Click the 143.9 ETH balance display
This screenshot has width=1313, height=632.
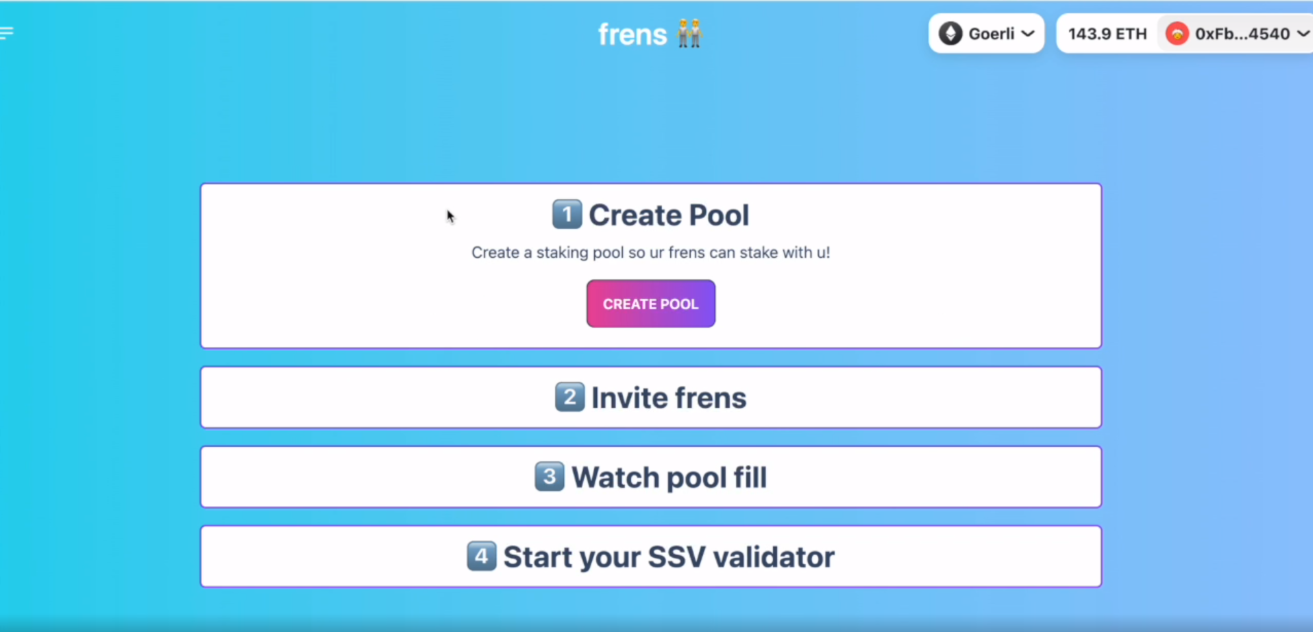click(x=1107, y=34)
